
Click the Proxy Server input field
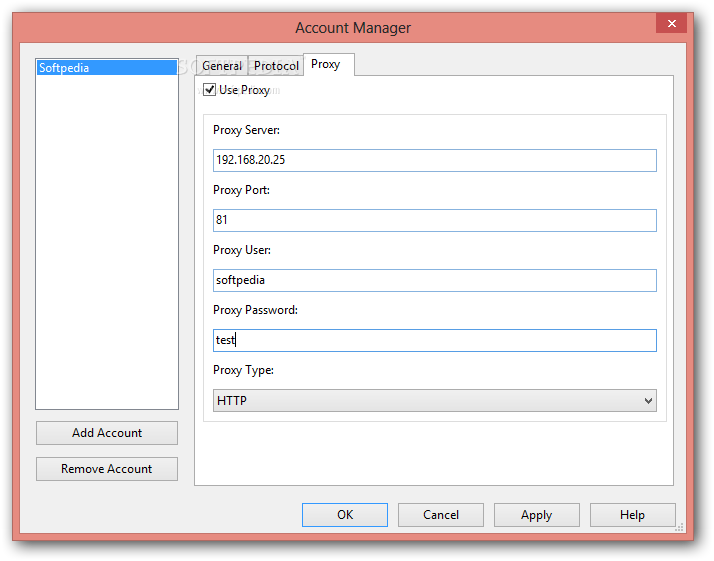click(434, 160)
